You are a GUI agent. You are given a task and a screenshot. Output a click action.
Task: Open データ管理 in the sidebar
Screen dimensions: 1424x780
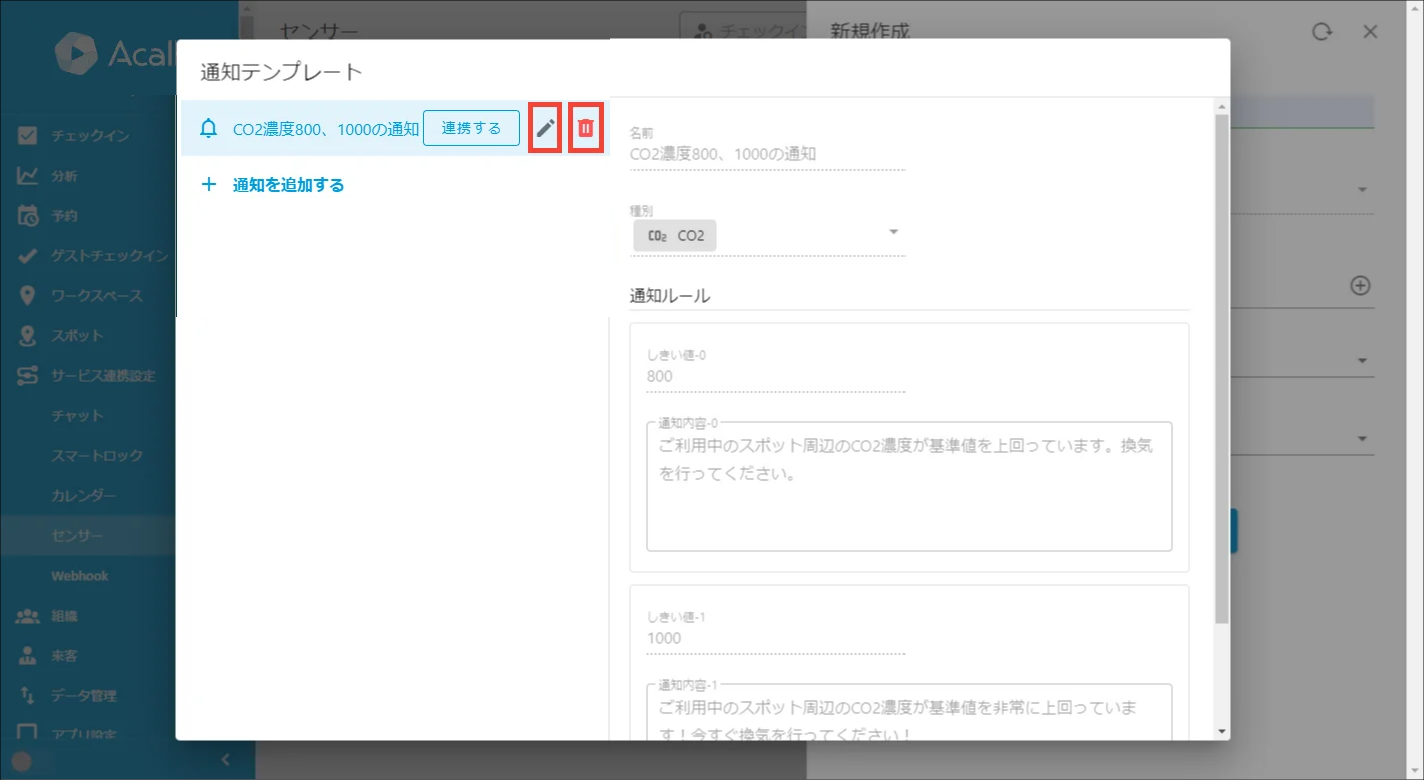[84, 696]
